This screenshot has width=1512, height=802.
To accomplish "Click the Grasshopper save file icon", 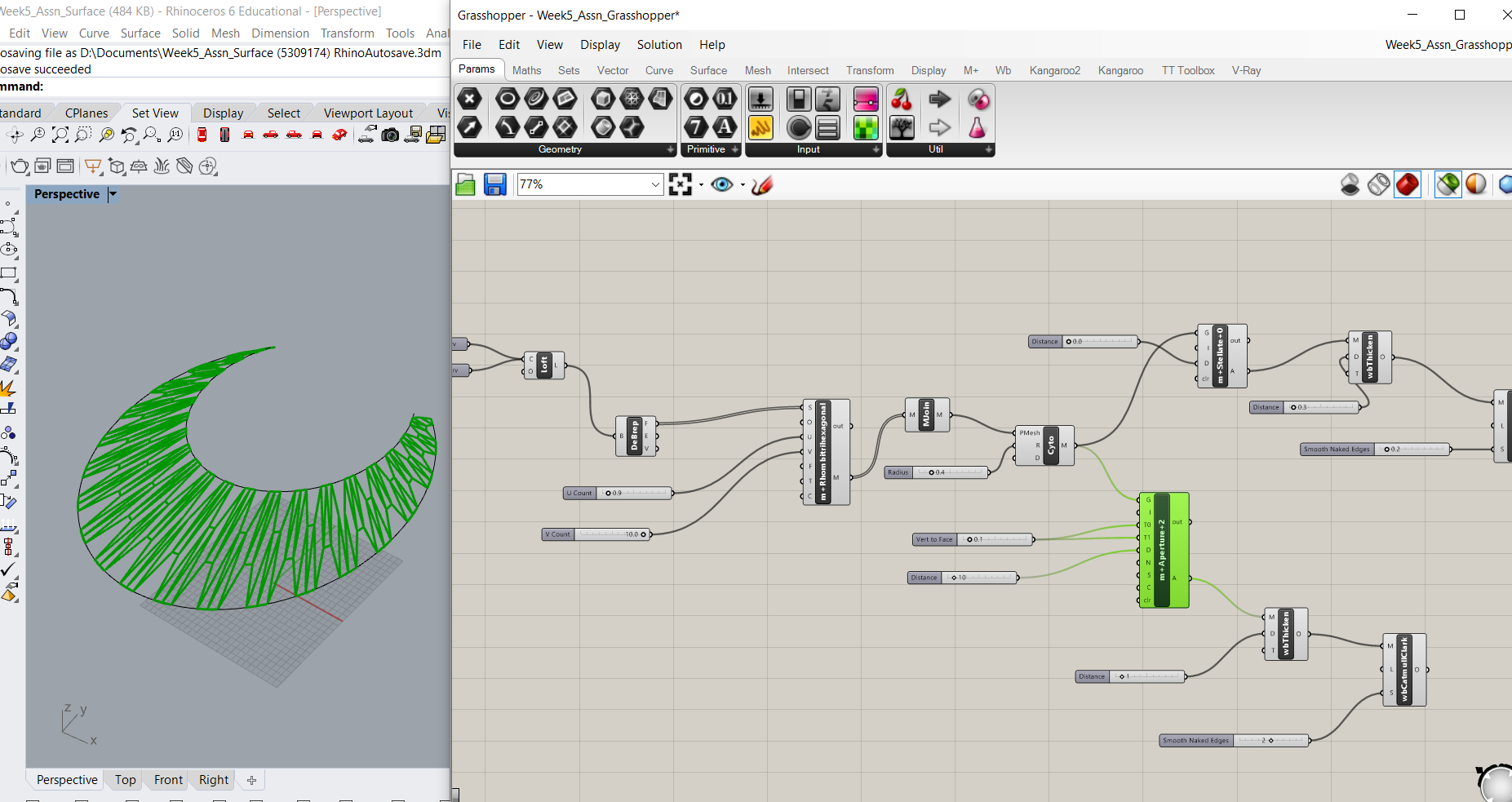I will point(494,184).
